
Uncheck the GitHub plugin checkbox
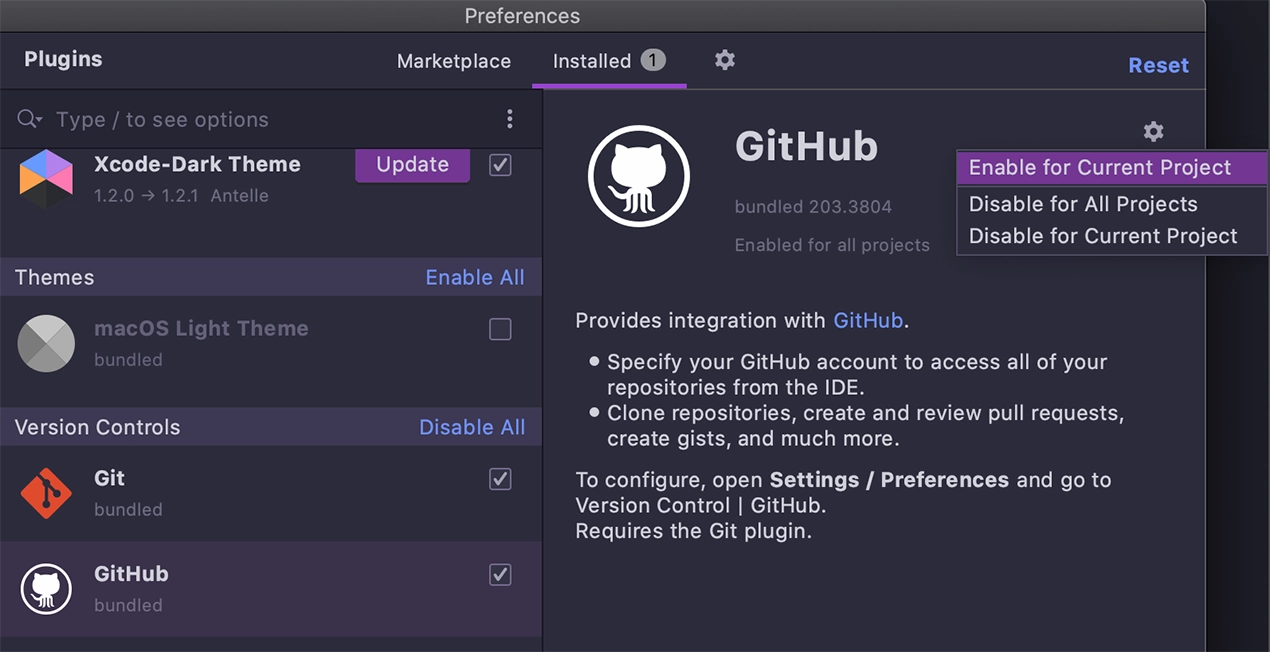(x=500, y=575)
